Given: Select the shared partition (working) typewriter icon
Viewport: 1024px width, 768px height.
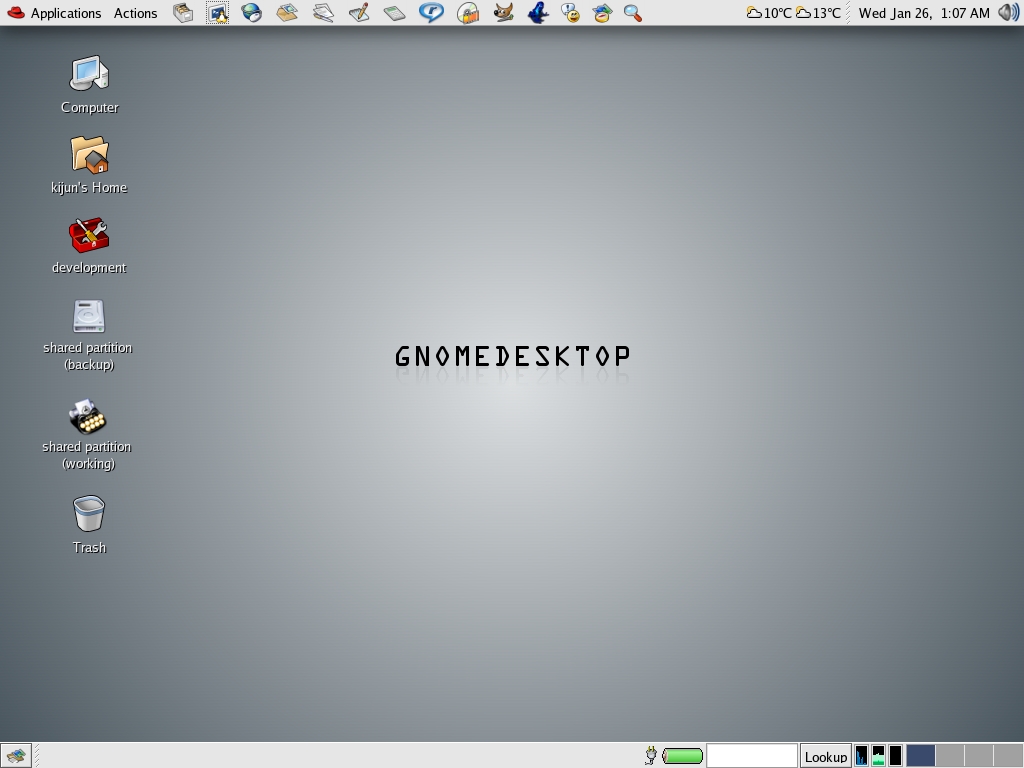Looking at the screenshot, I should tap(88, 417).
